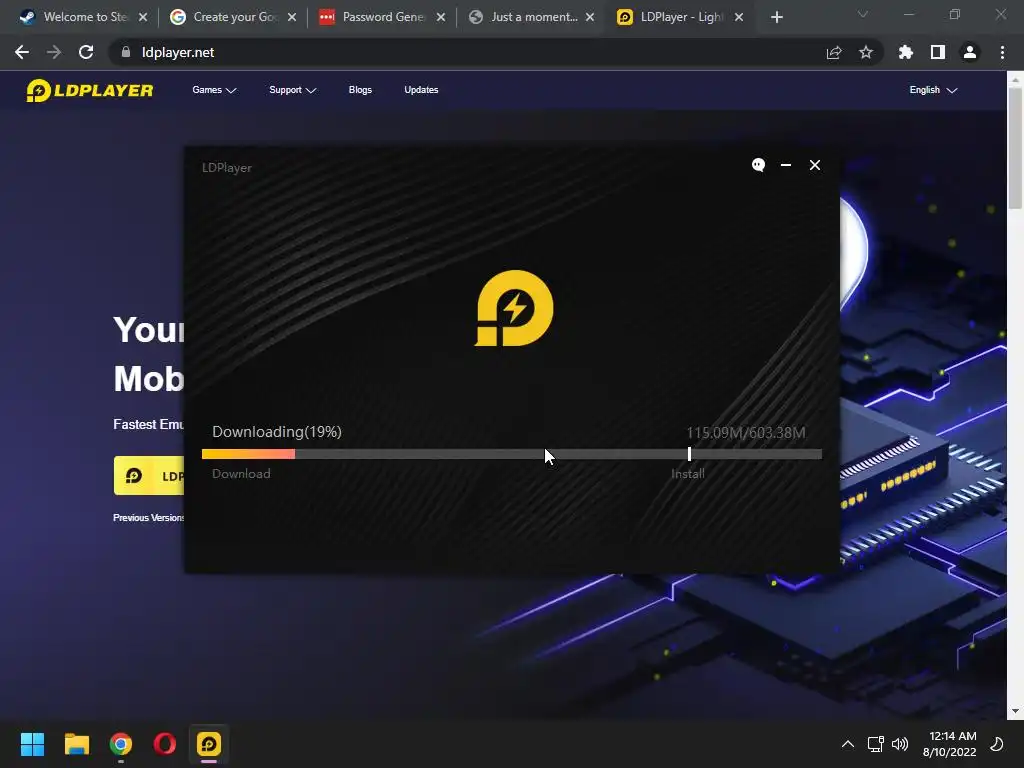The height and width of the screenshot is (768, 1024).
Task: Go back to previous page
Action: (x=22, y=52)
